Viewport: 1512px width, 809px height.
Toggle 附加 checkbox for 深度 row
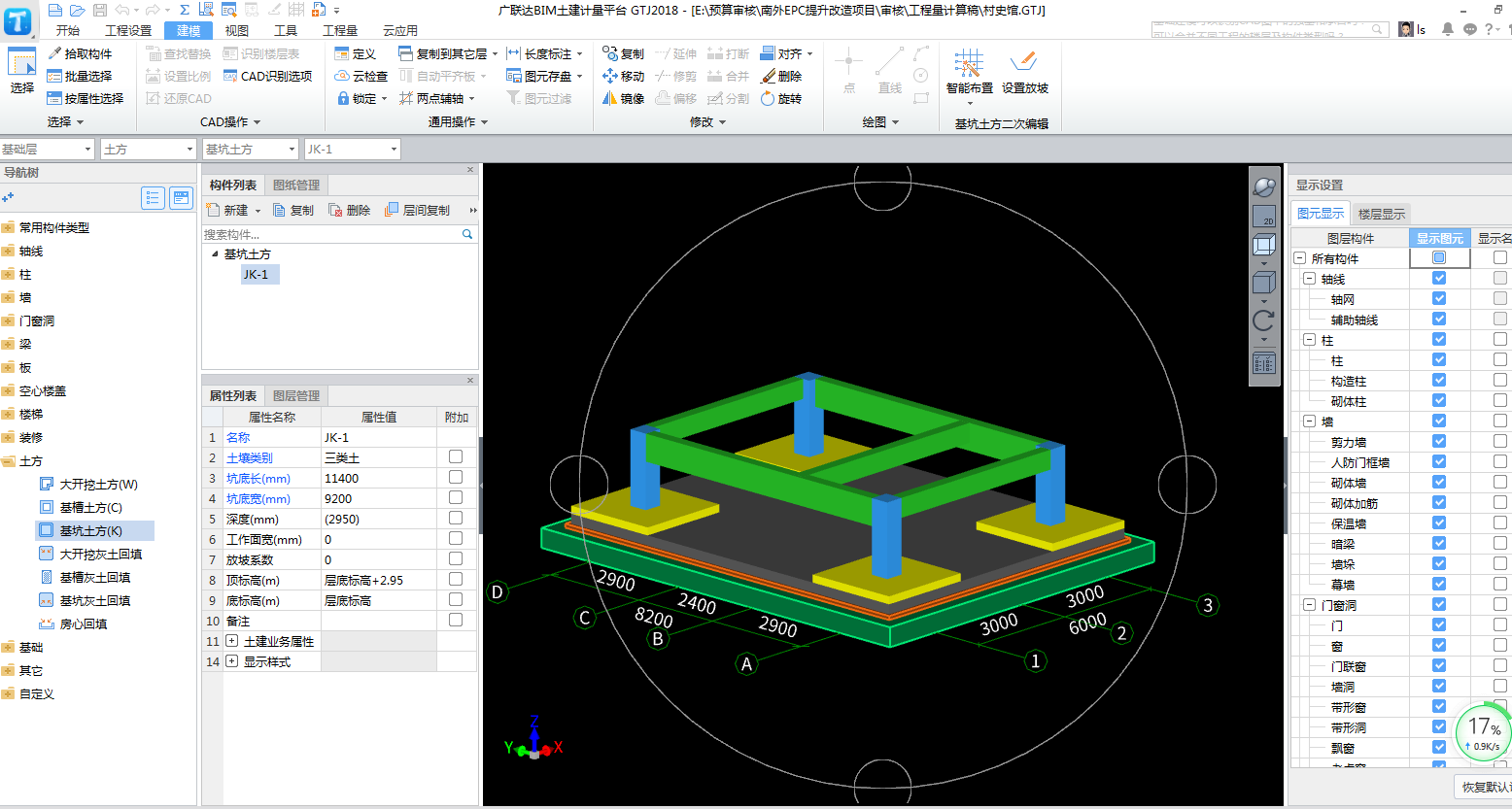pos(456,518)
